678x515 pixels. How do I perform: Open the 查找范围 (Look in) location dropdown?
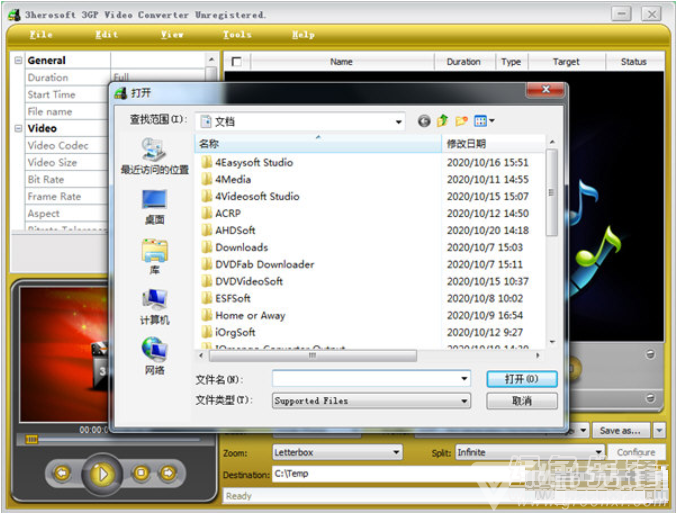pyautogui.click(x=399, y=122)
